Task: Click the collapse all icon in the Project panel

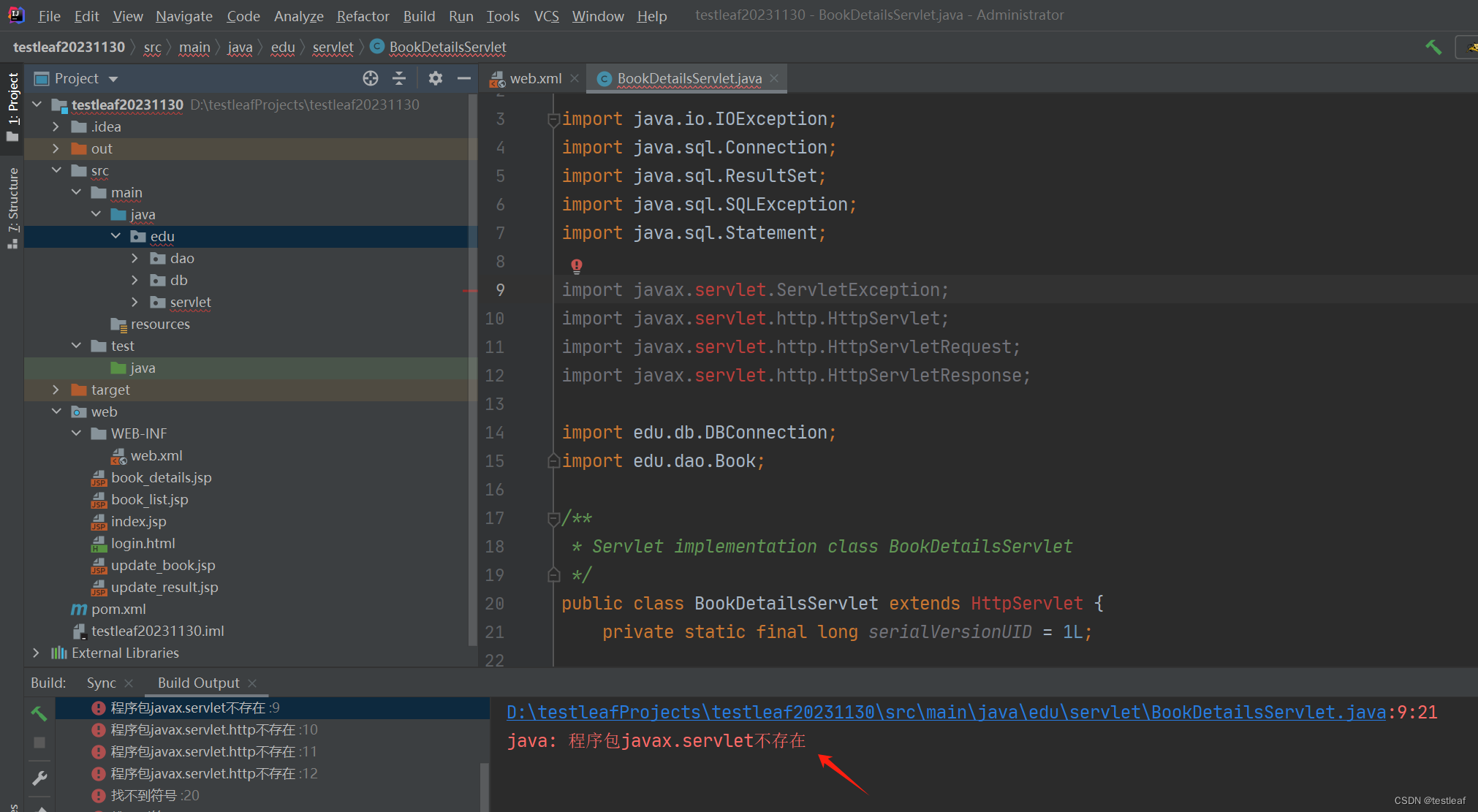Action: pos(399,78)
